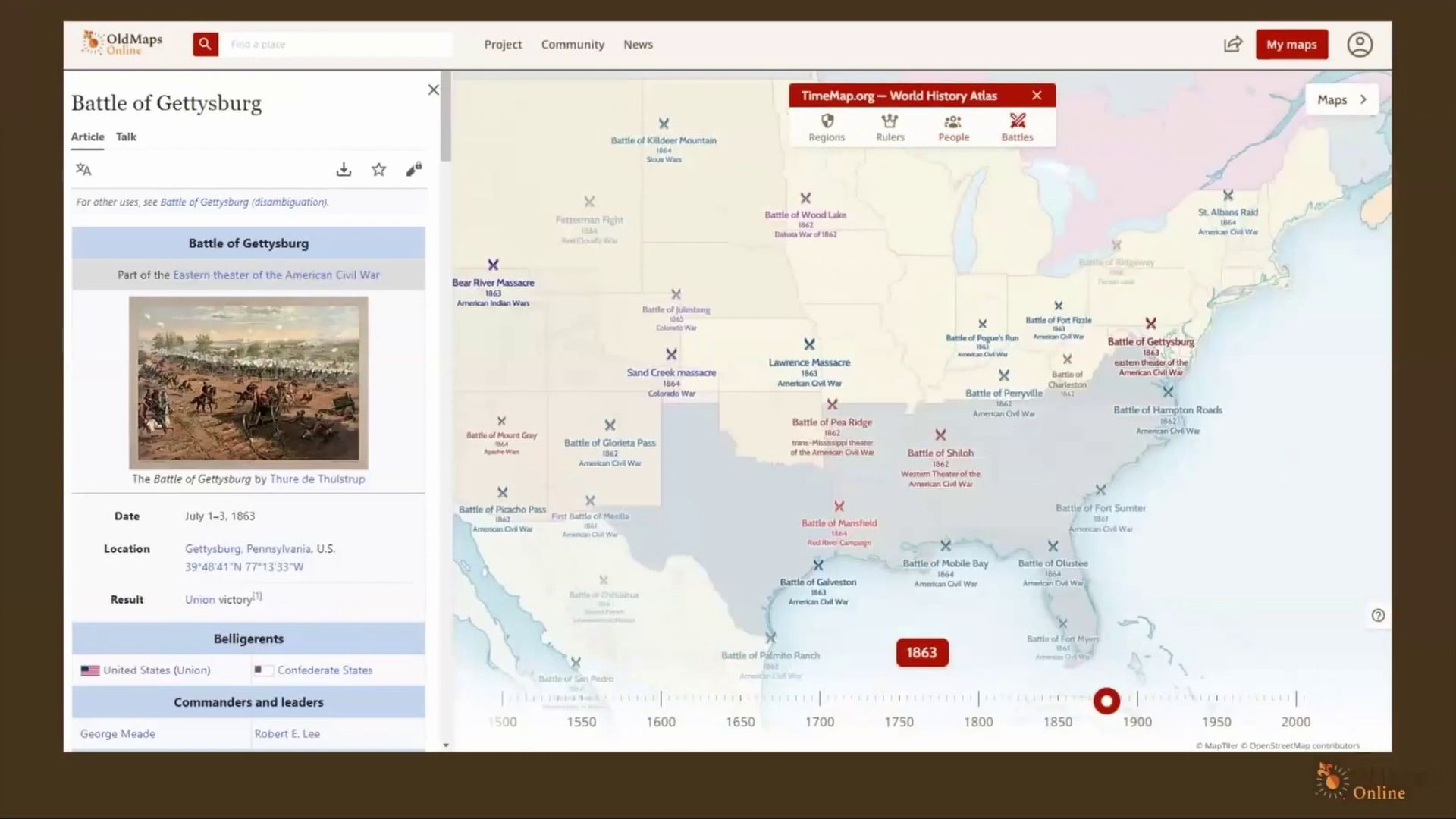Switch to the Article tab
1456x819 pixels.
pyautogui.click(x=87, y=136)
